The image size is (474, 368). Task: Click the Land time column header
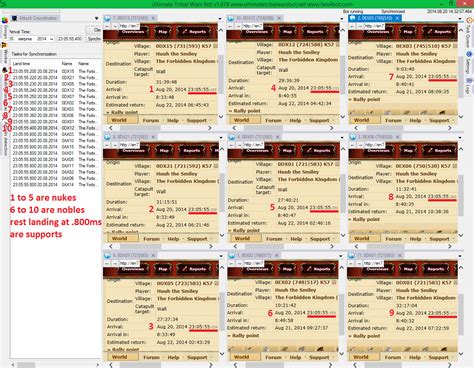[x=21, y=63]
